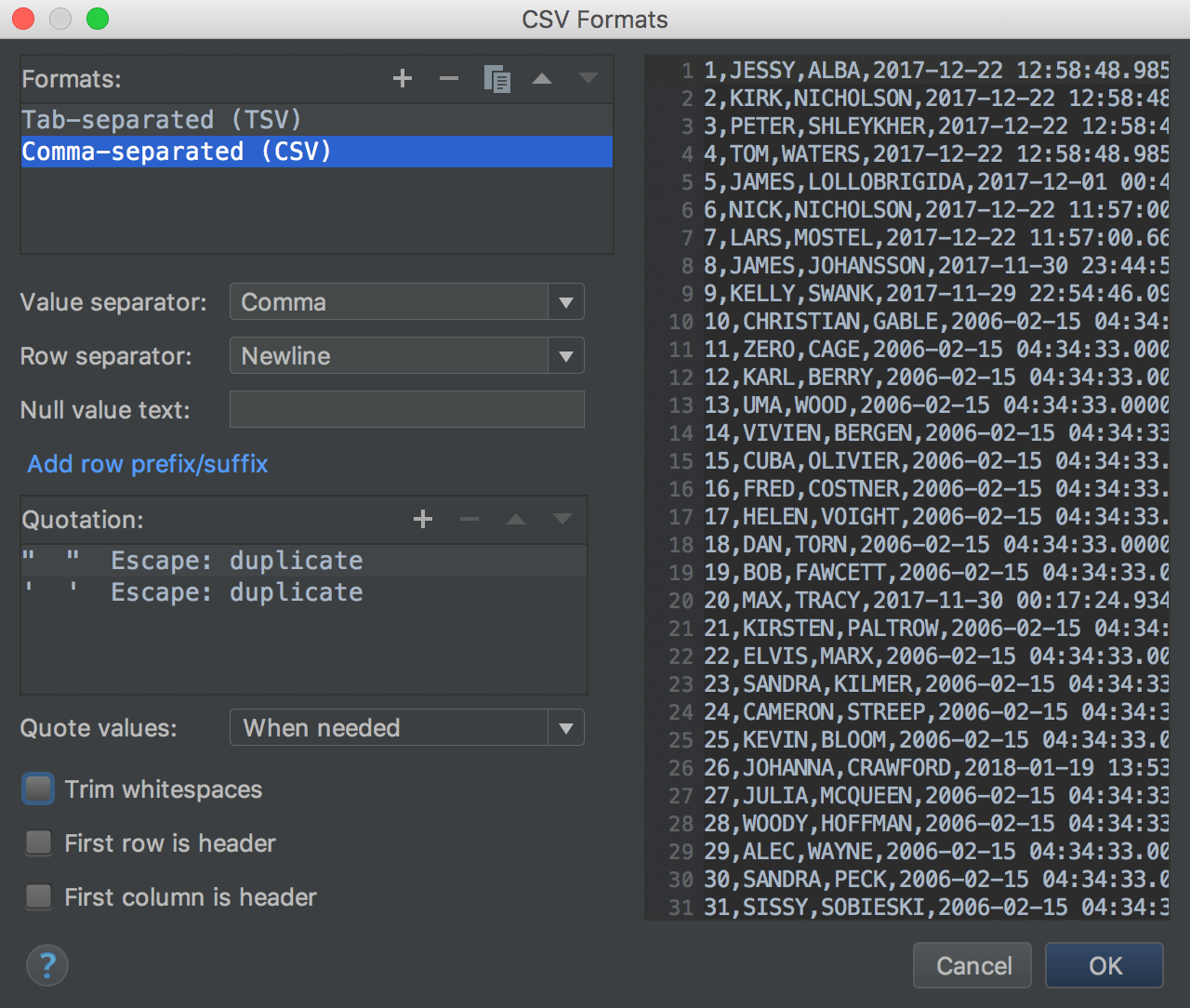The width and height of the screenshot is (1190, 1008).
Task: Enable Trim whitespaces checkbox
Action: coord(39,789)
